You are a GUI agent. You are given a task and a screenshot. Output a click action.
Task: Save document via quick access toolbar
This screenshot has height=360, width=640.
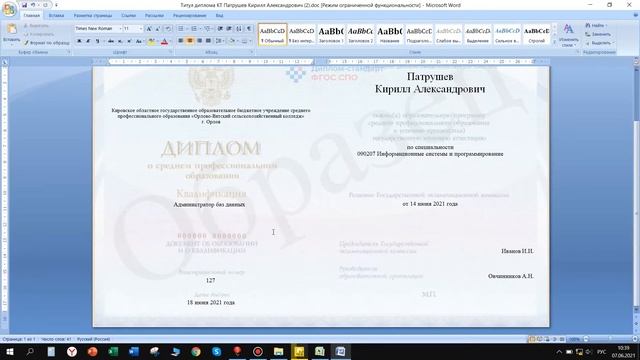(x=24, y=5)
